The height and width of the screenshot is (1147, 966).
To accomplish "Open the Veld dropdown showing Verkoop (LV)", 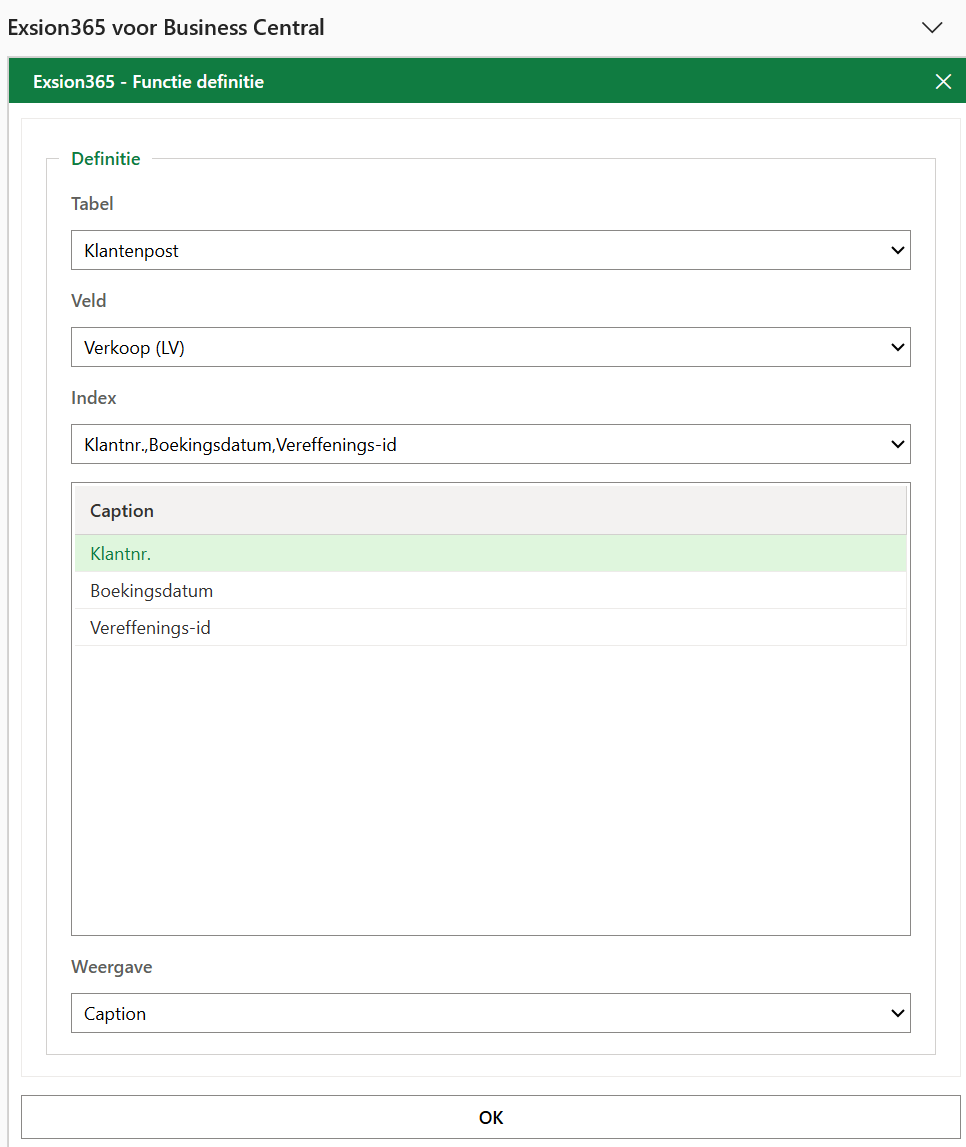I will (491, 347).
